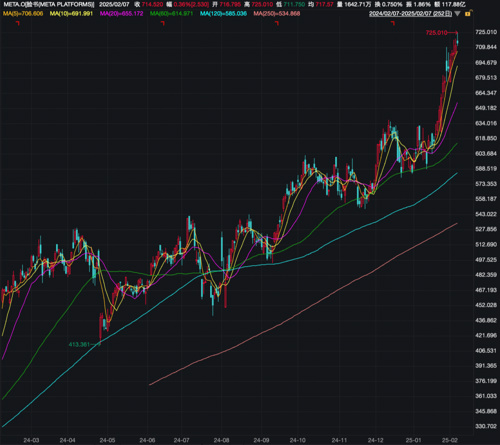Click the red corner marker near 24-12

(393, 23)
